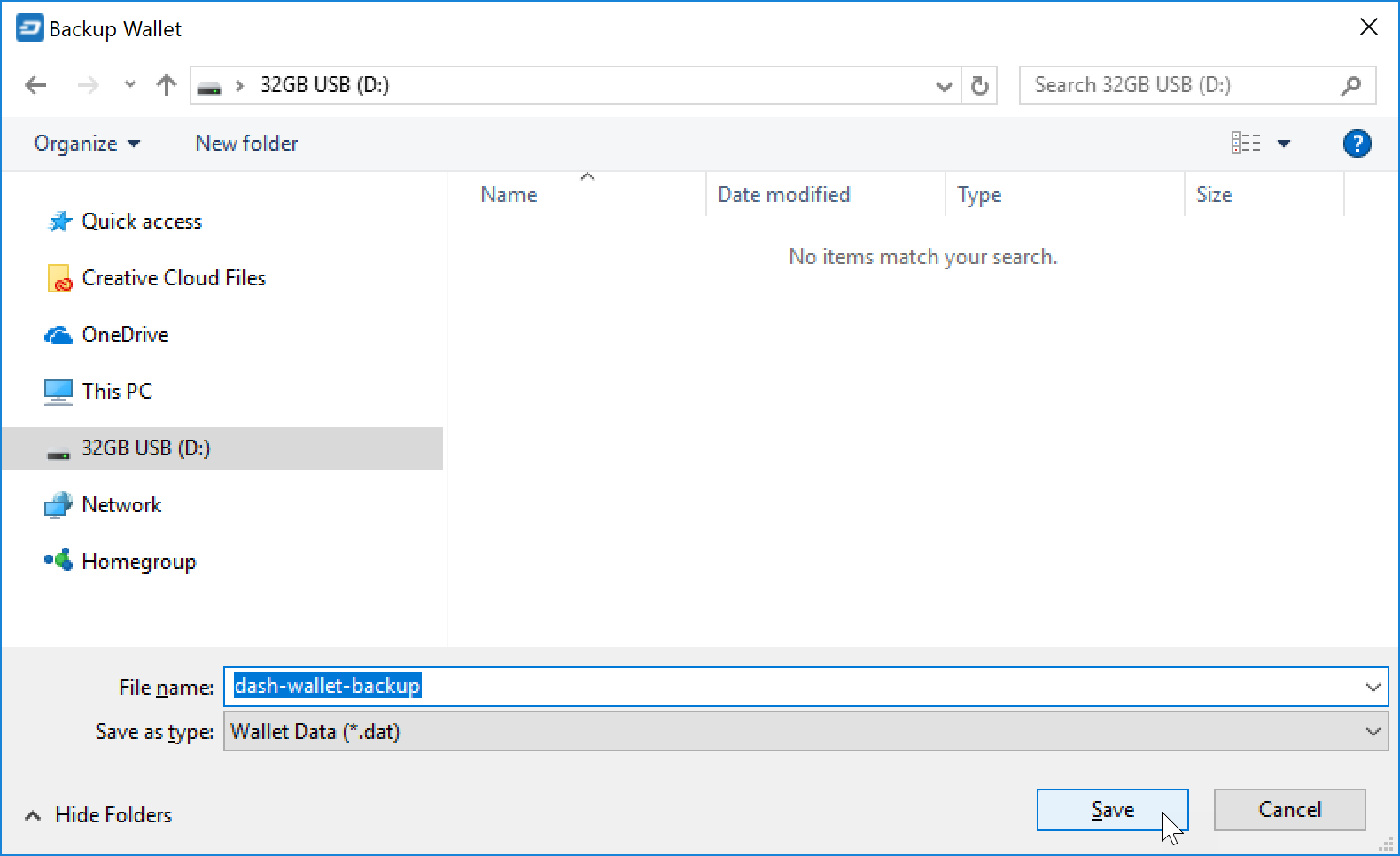1400x856 pixels.
Task: Click the Back navigation arrow
Action: (36, 85)
